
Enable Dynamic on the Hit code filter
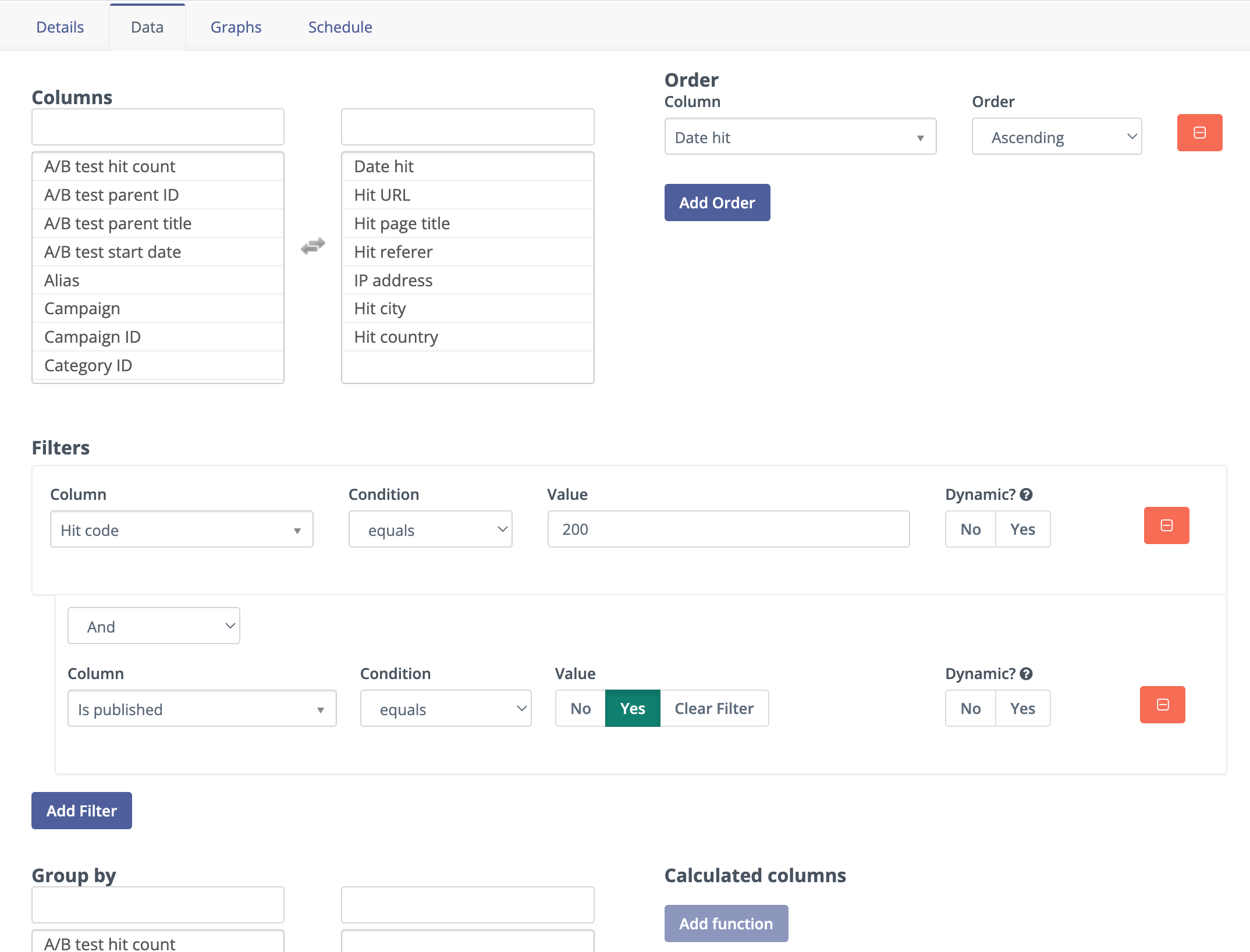pyautogui.click(x=1023, y=529)
